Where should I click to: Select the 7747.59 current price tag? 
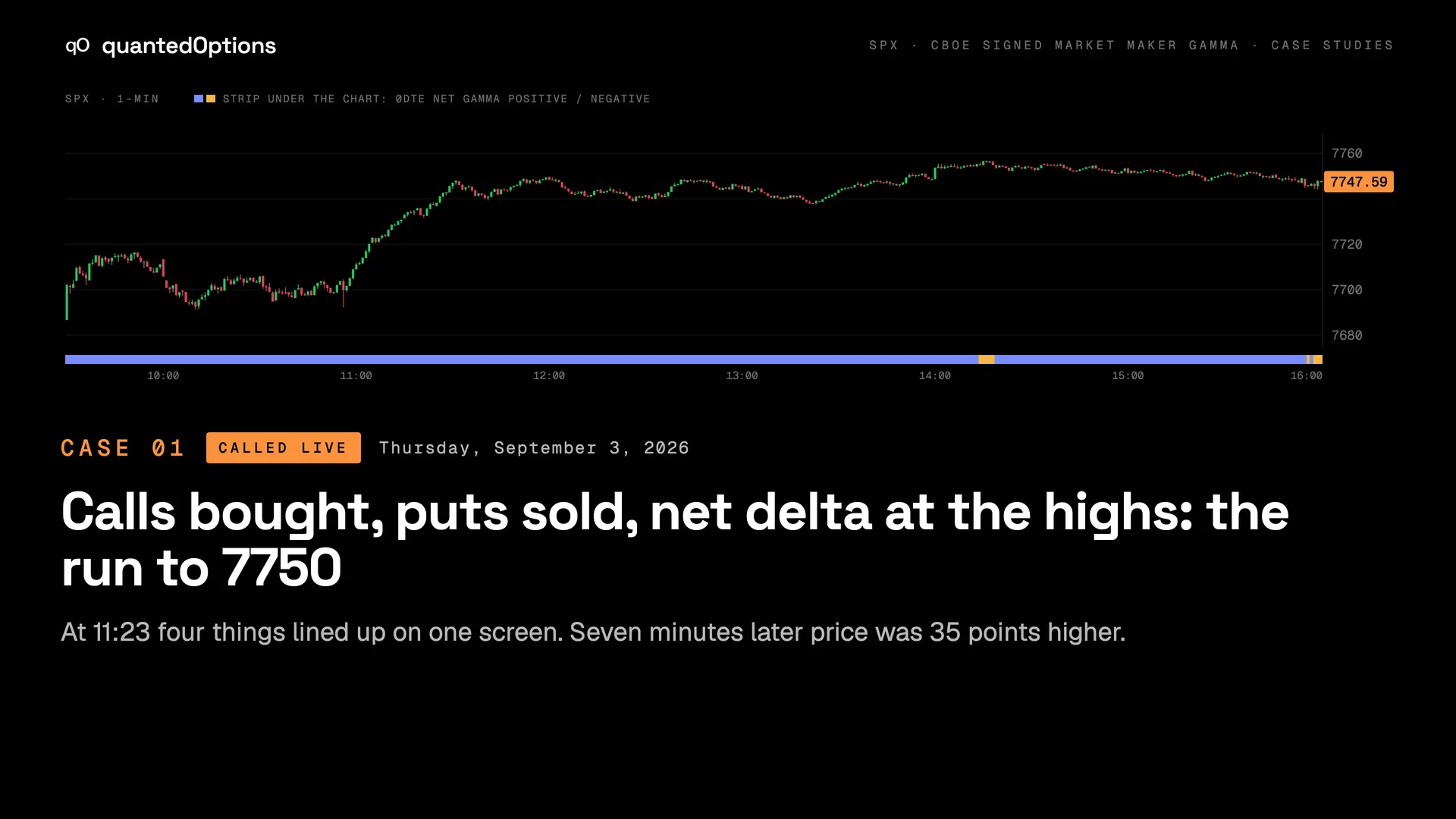1359,182
